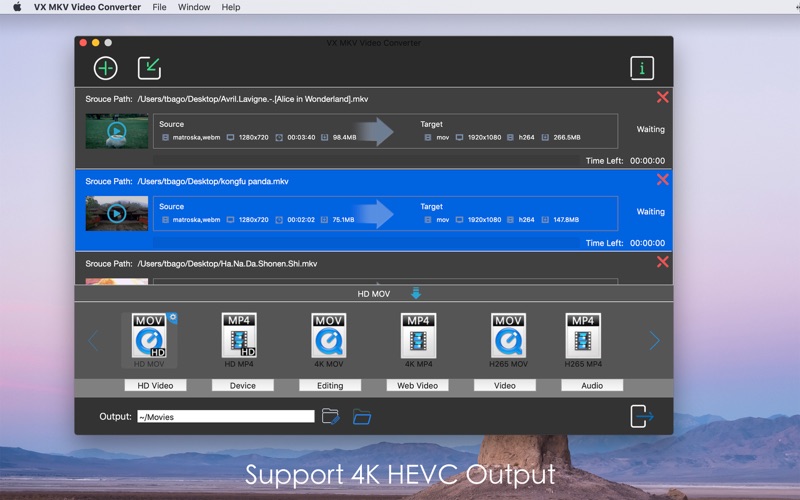
Task: Show next presets with right arrow
Action: pyautogui.click(x=655, y=340)
